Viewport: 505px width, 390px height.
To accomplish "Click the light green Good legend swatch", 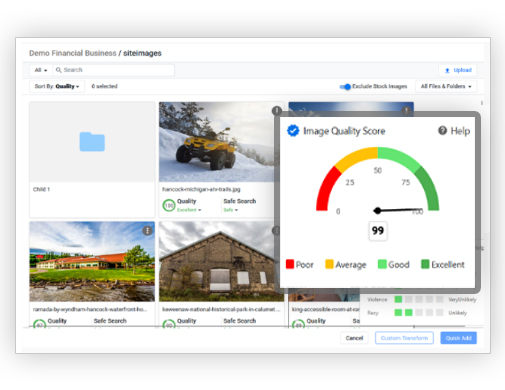I will pos(382,264).
